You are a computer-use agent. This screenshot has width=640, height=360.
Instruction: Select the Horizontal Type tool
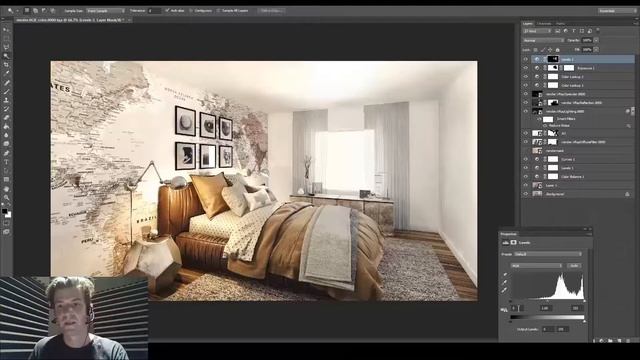(x=6, y=162)
